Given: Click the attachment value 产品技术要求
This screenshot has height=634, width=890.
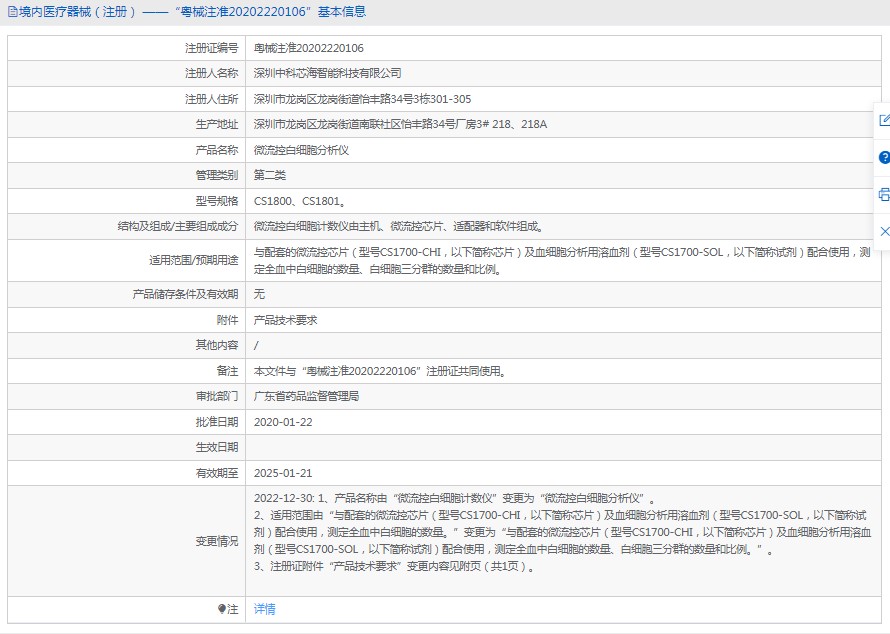Looking at the screenshot, I should tap(286, 320).
